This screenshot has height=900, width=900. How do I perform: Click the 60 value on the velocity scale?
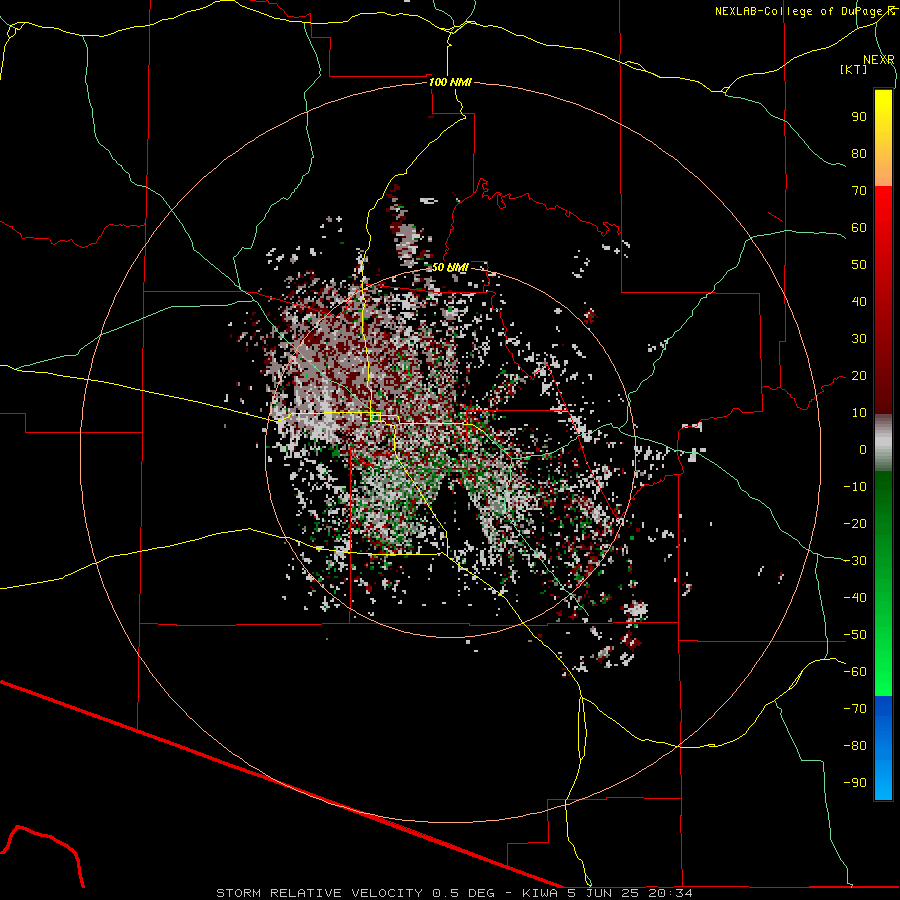[859, 227]
